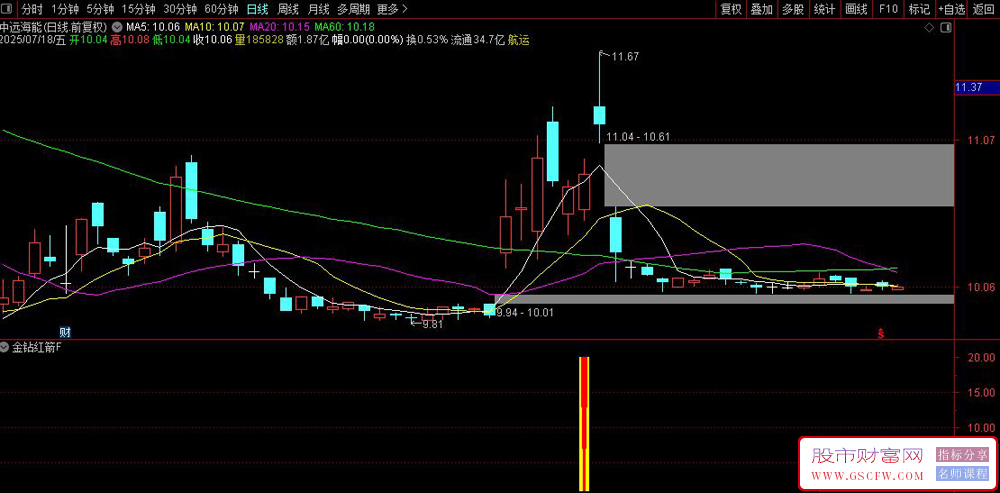The height and width of the screenshot is (493, 1000).
Task: Open the 更多 periods expander
Action: click(x=392, y=9)
